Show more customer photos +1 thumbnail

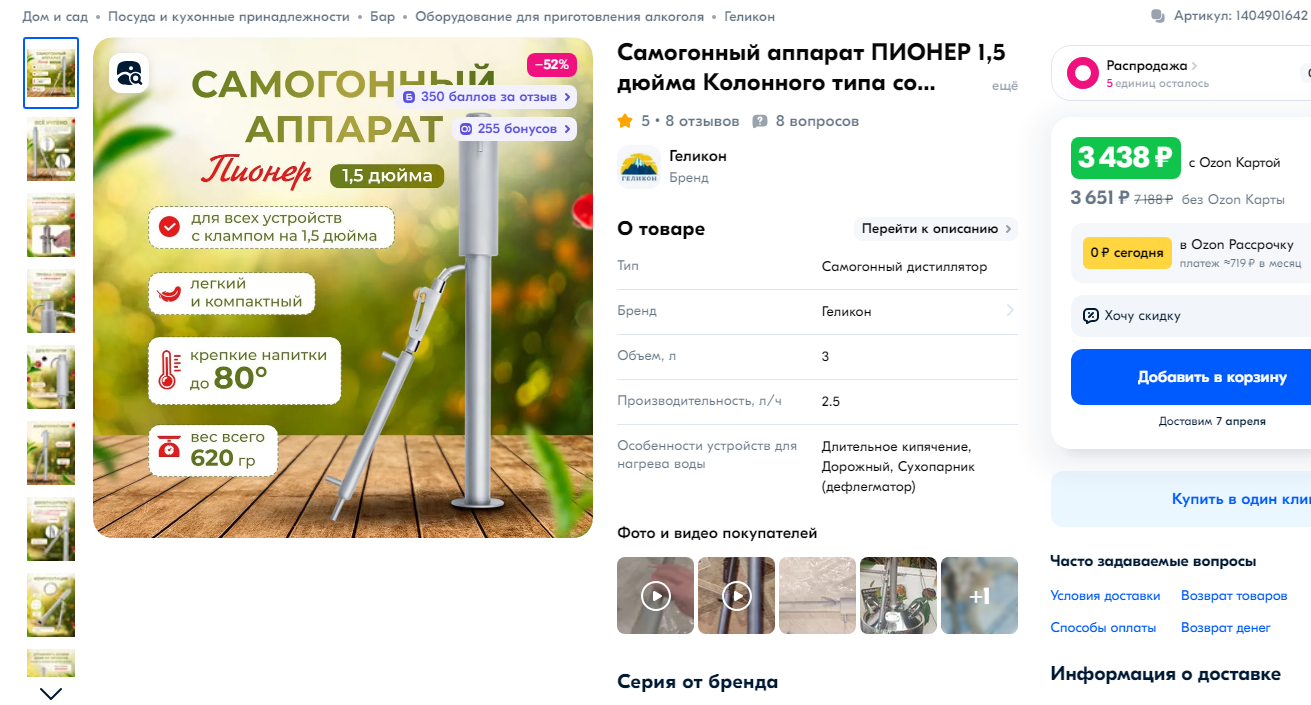point(979,596)
